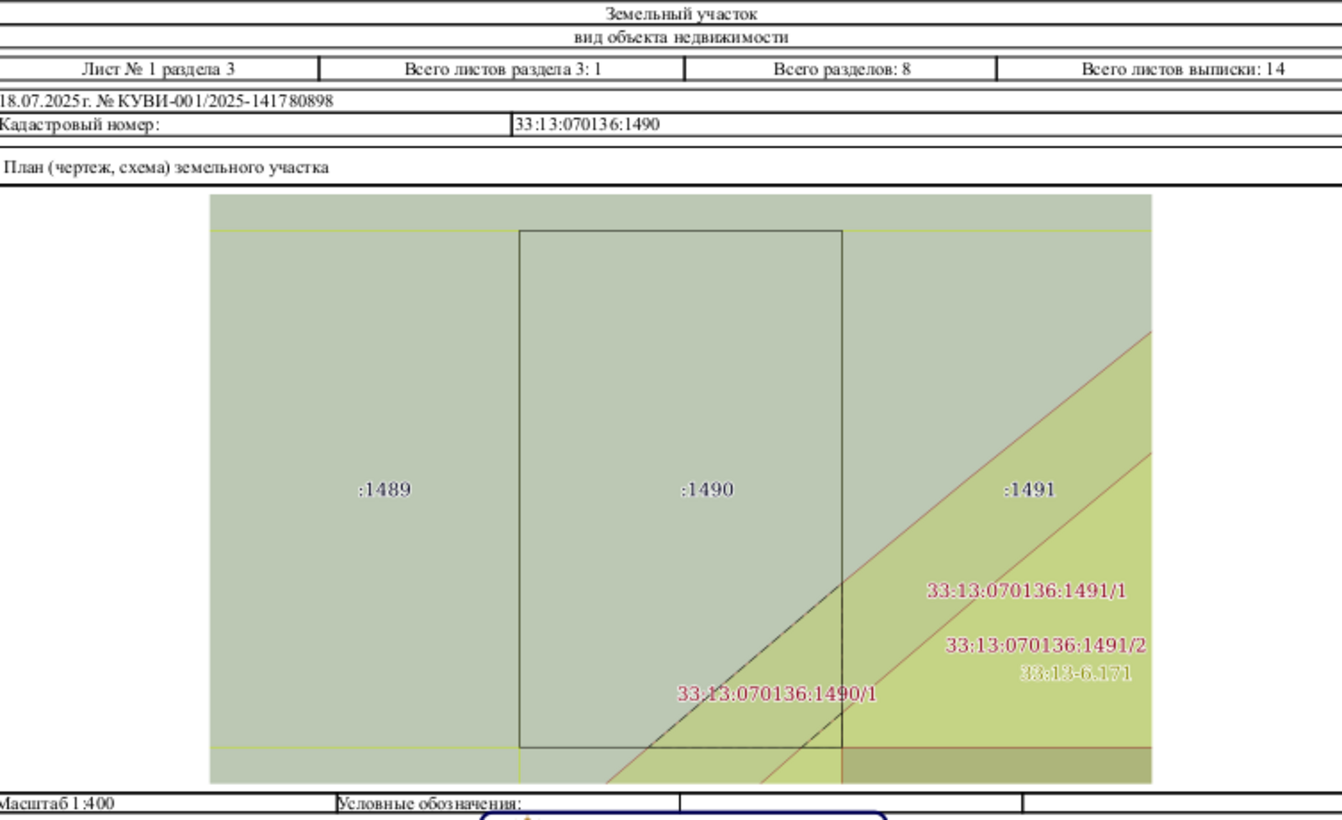Select 'Всего листов раздела 3: 1' cell

[502, 69]
